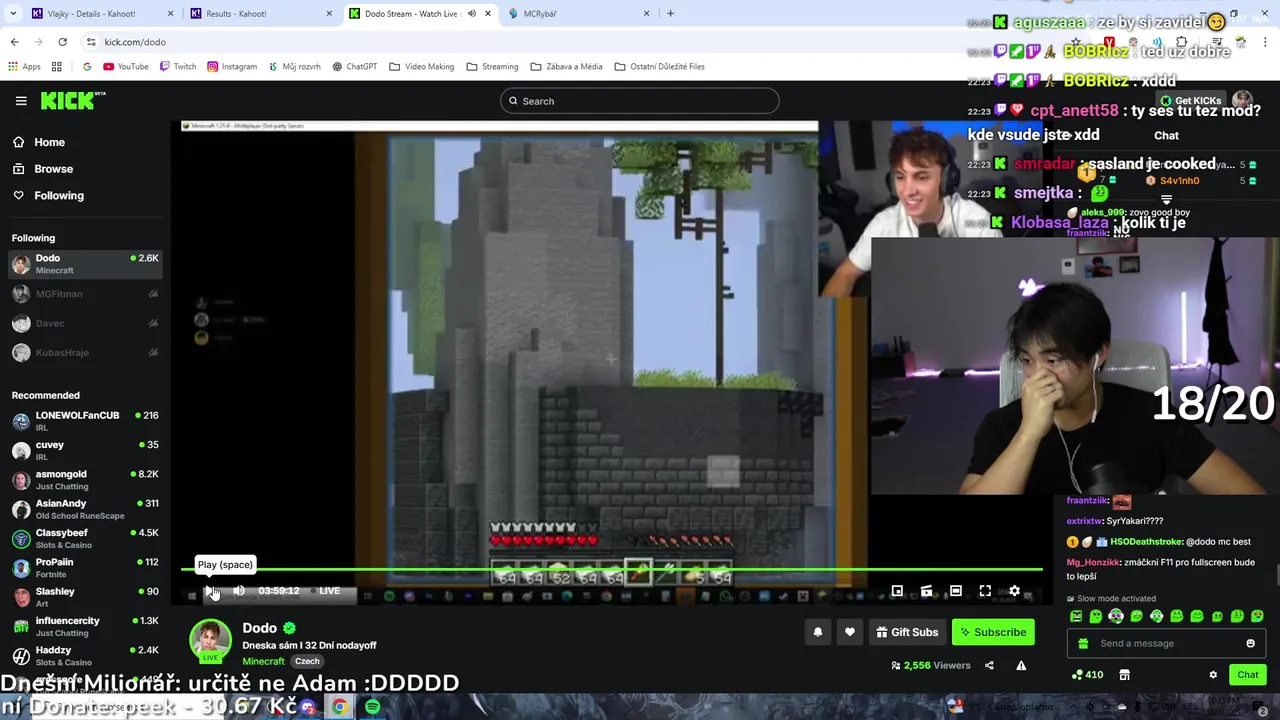Open recommended channel asmongold

tap(86, 480)
